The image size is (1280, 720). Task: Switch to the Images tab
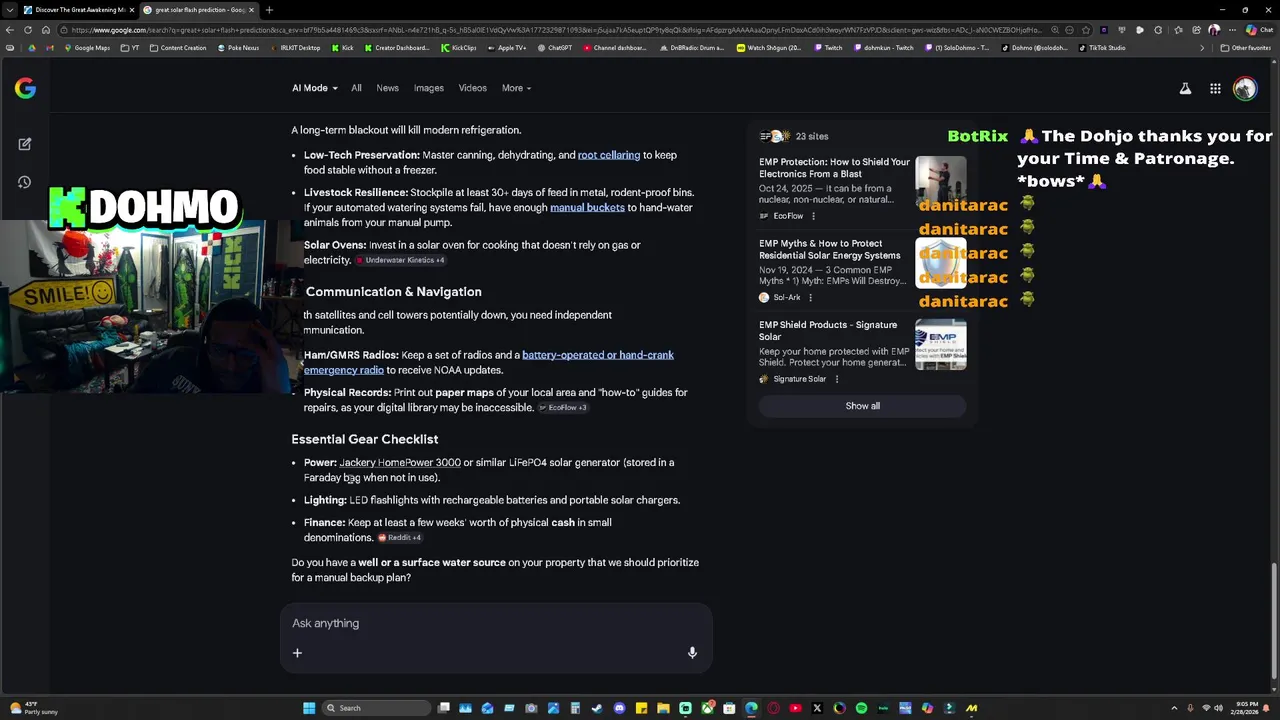(x=429, y=88)
